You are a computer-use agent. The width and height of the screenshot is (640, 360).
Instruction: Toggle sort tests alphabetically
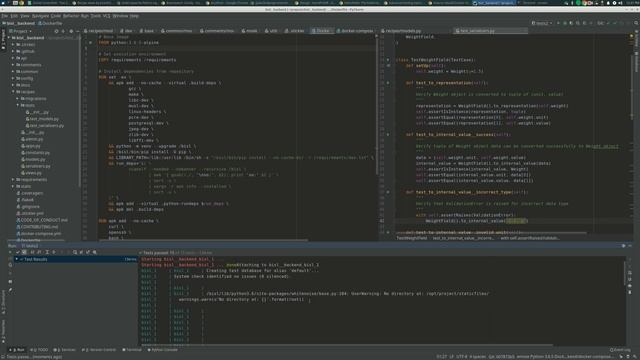32,252
